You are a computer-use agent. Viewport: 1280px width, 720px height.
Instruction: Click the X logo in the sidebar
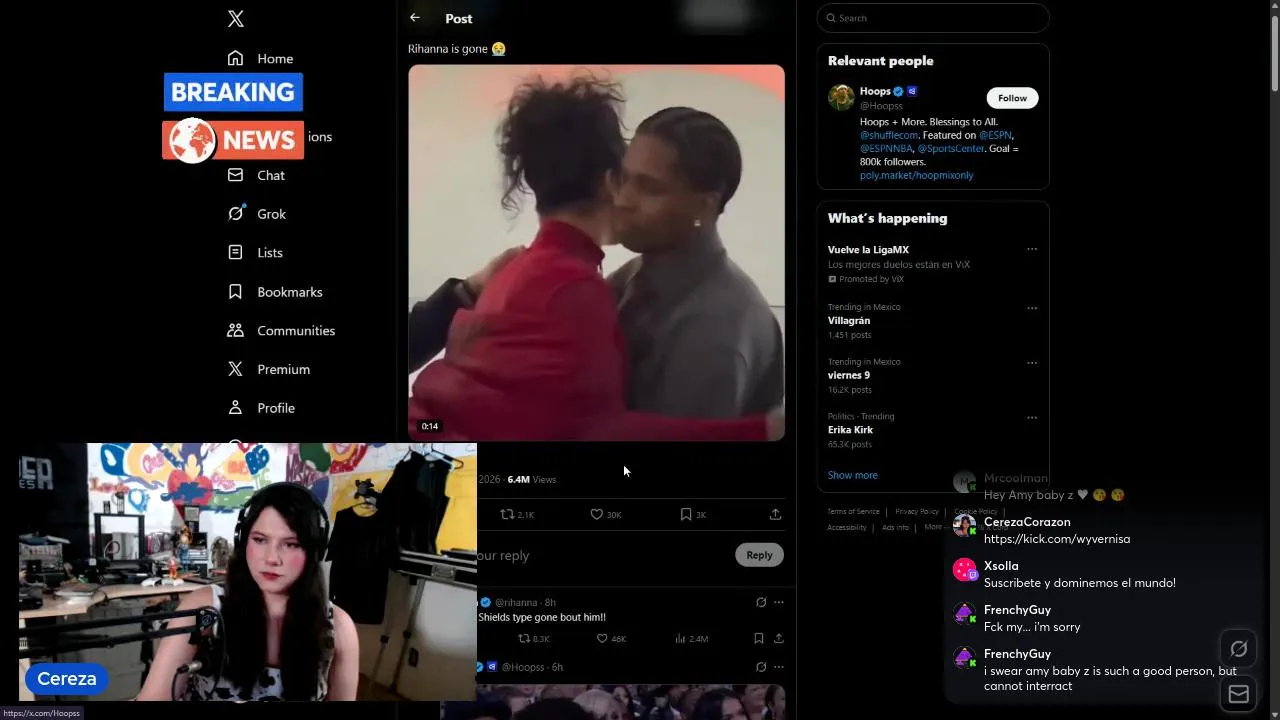(x=235, y=18)
